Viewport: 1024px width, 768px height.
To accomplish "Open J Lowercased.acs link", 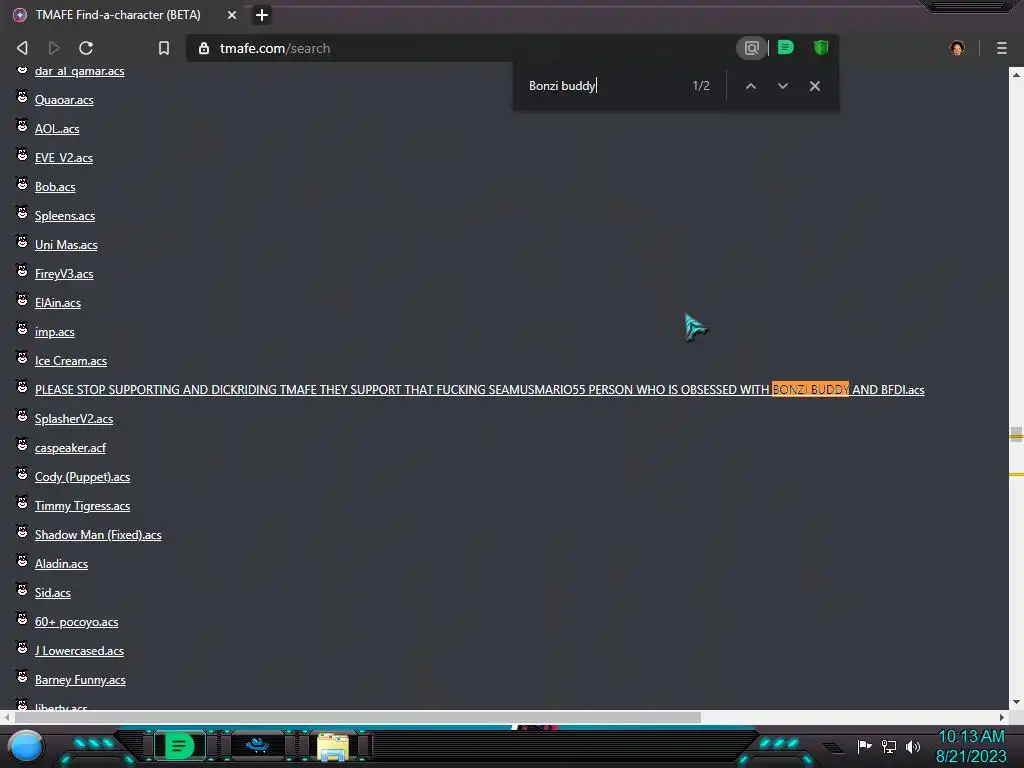I will pyautogui.click(x=79, y=650).
